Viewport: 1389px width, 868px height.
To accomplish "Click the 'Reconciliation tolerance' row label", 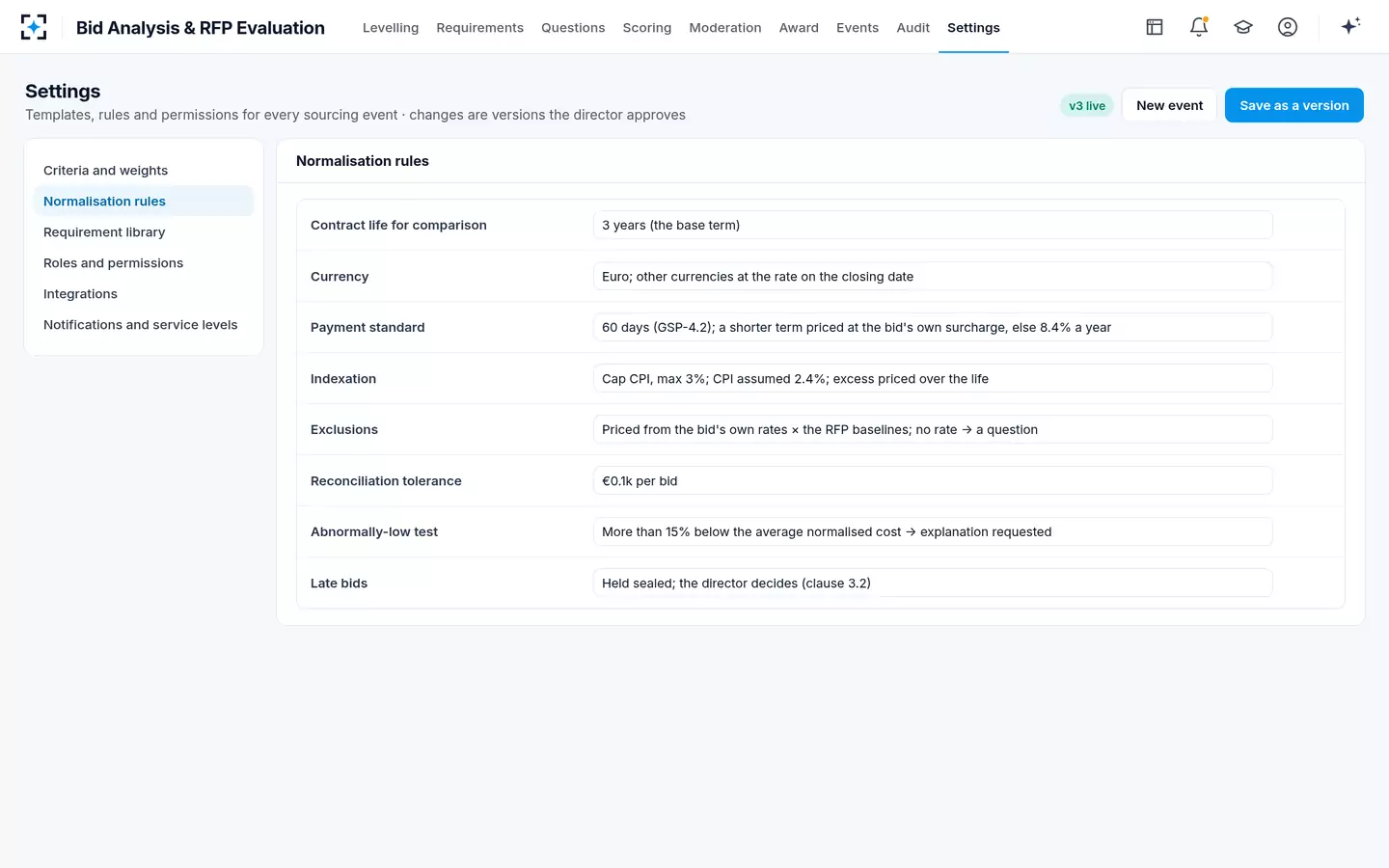I will [x=386, y=481].
